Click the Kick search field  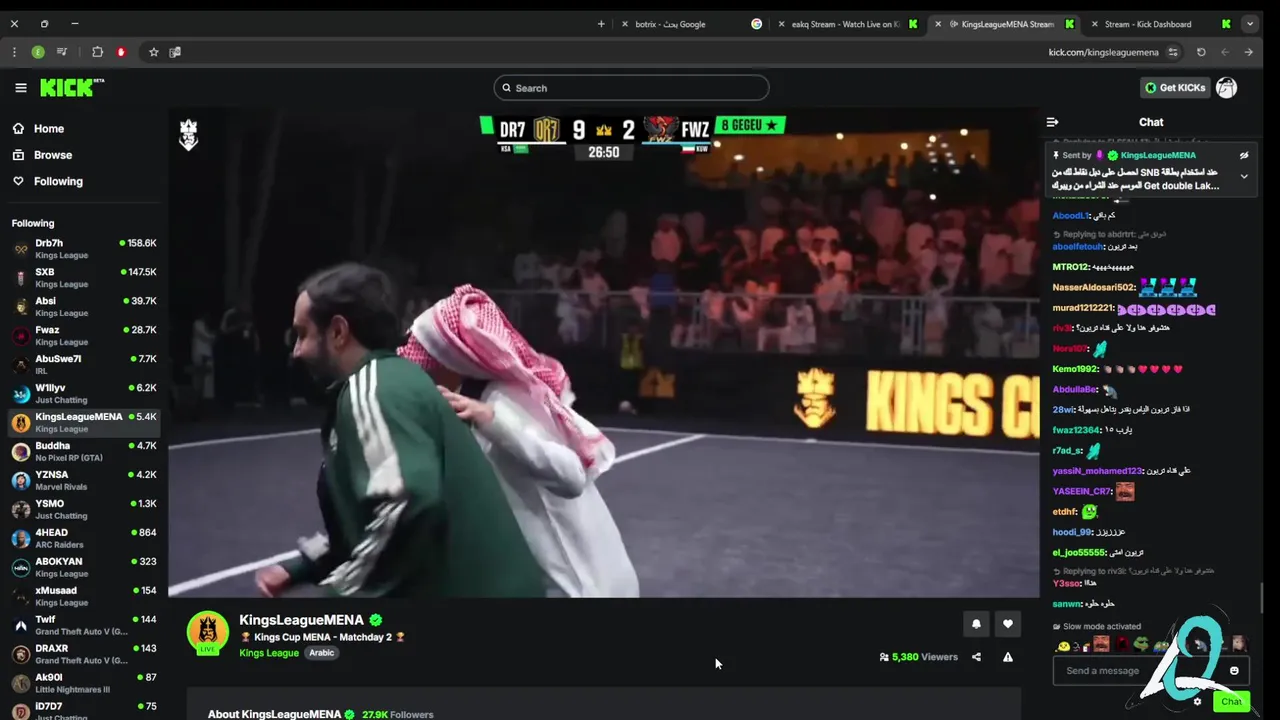[x=631, y=88]
